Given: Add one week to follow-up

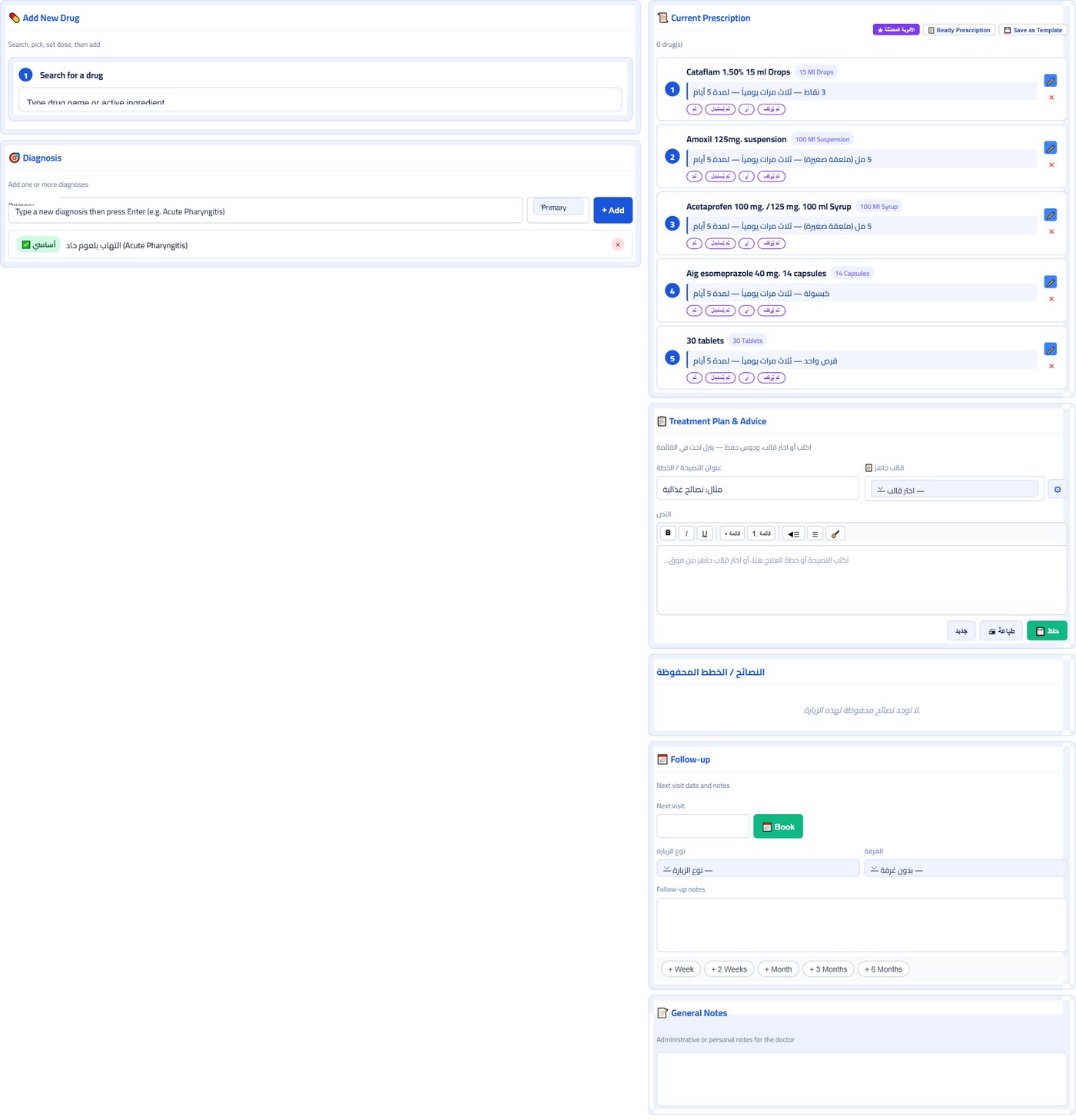Looking at the screenshot, I should (x=681, y=969).
